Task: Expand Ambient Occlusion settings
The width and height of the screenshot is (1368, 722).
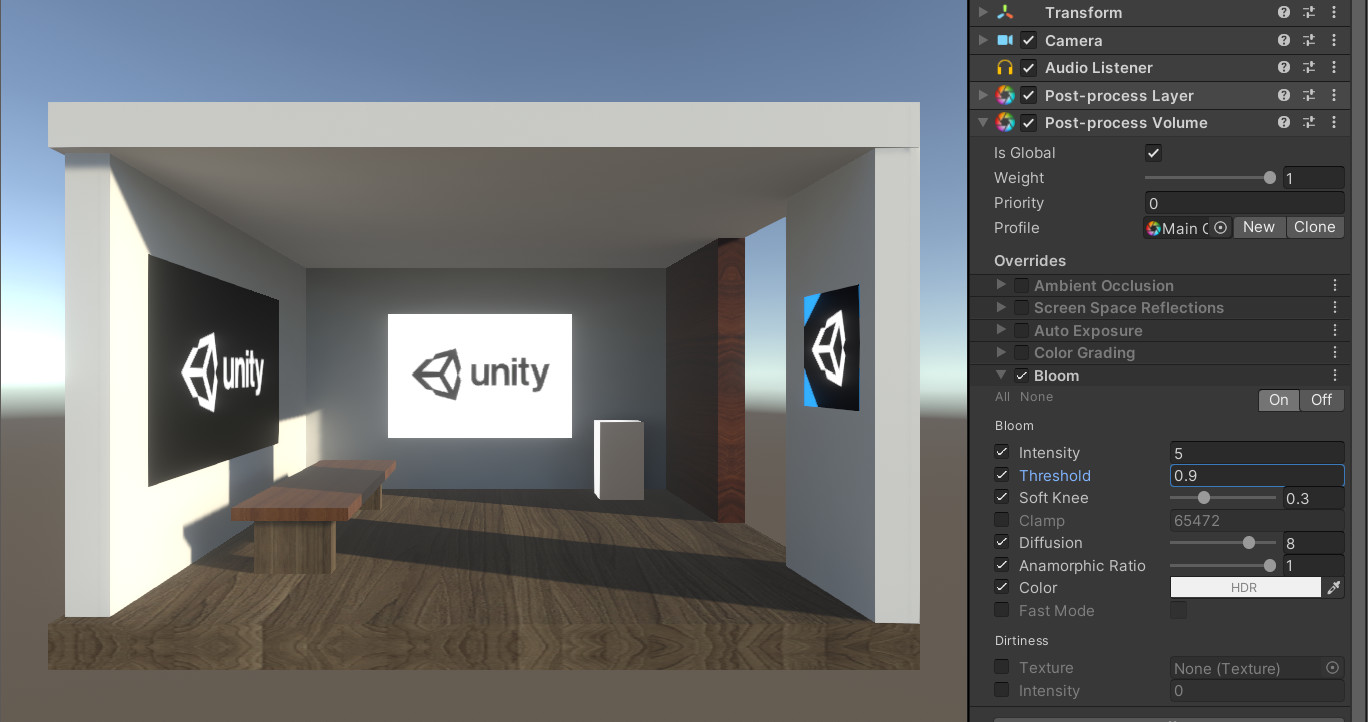Action: 1001,285
